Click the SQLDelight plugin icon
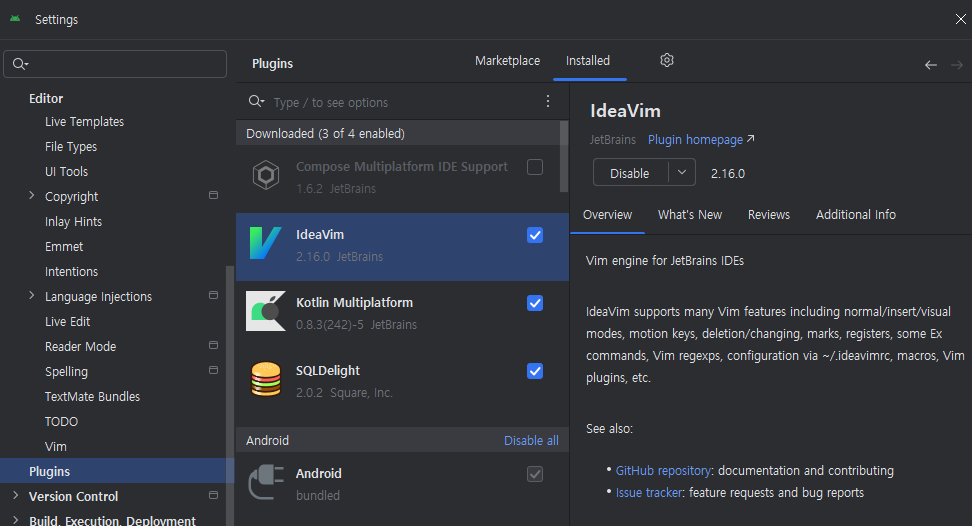972x526 pixels. (x=266, y=380)
